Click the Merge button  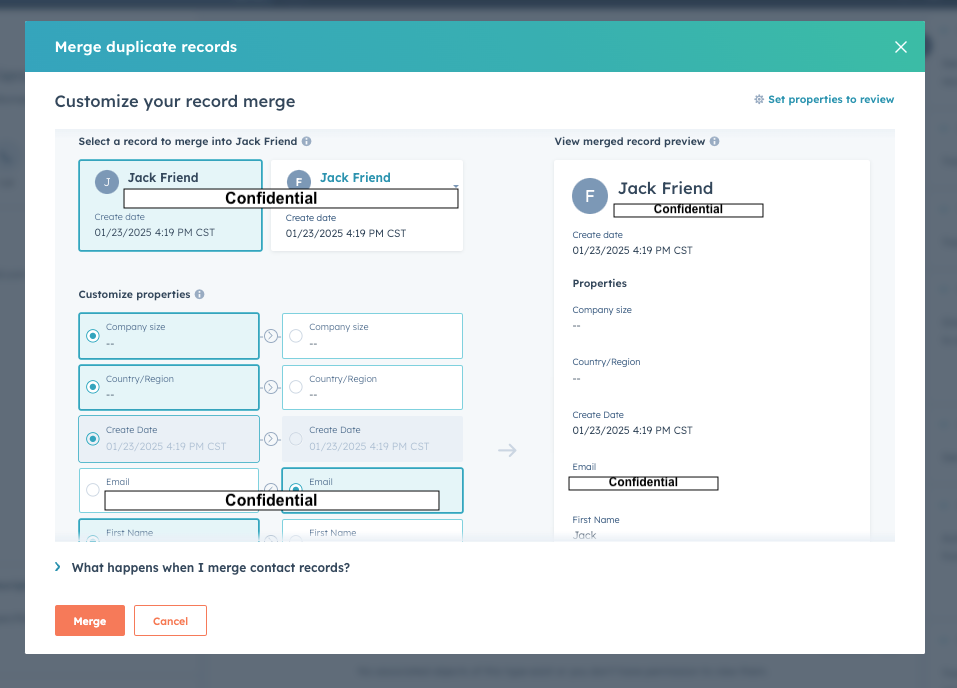(90, 621)
